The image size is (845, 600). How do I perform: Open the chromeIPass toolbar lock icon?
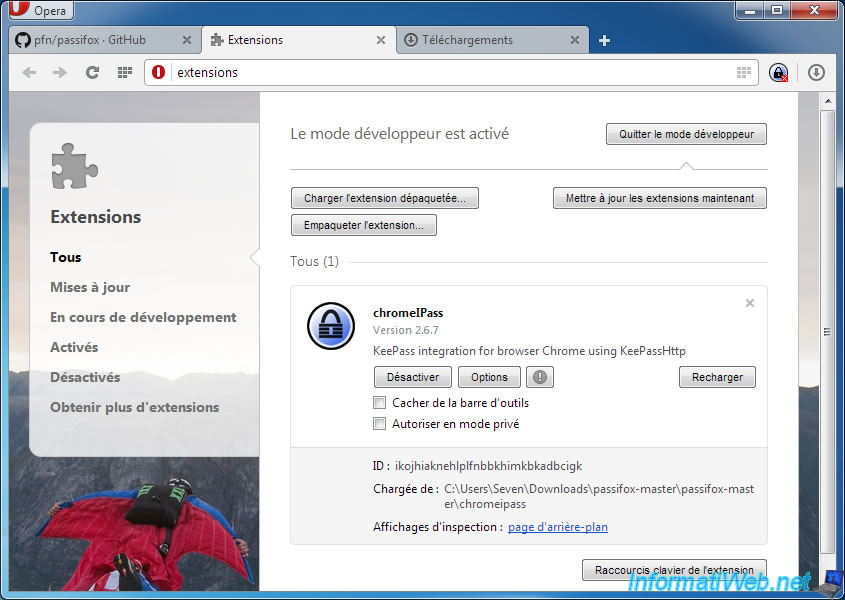pos(778,72)
